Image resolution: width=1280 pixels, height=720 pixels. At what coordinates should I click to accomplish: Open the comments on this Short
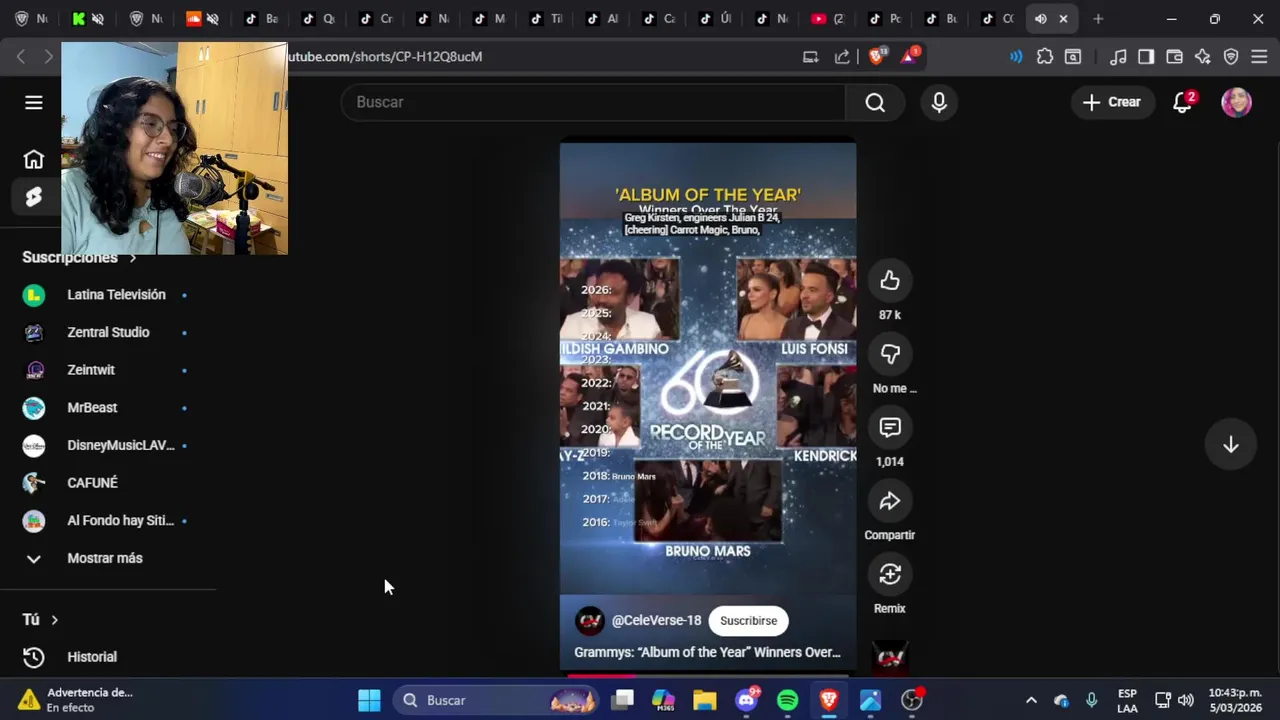coord(890,428)
